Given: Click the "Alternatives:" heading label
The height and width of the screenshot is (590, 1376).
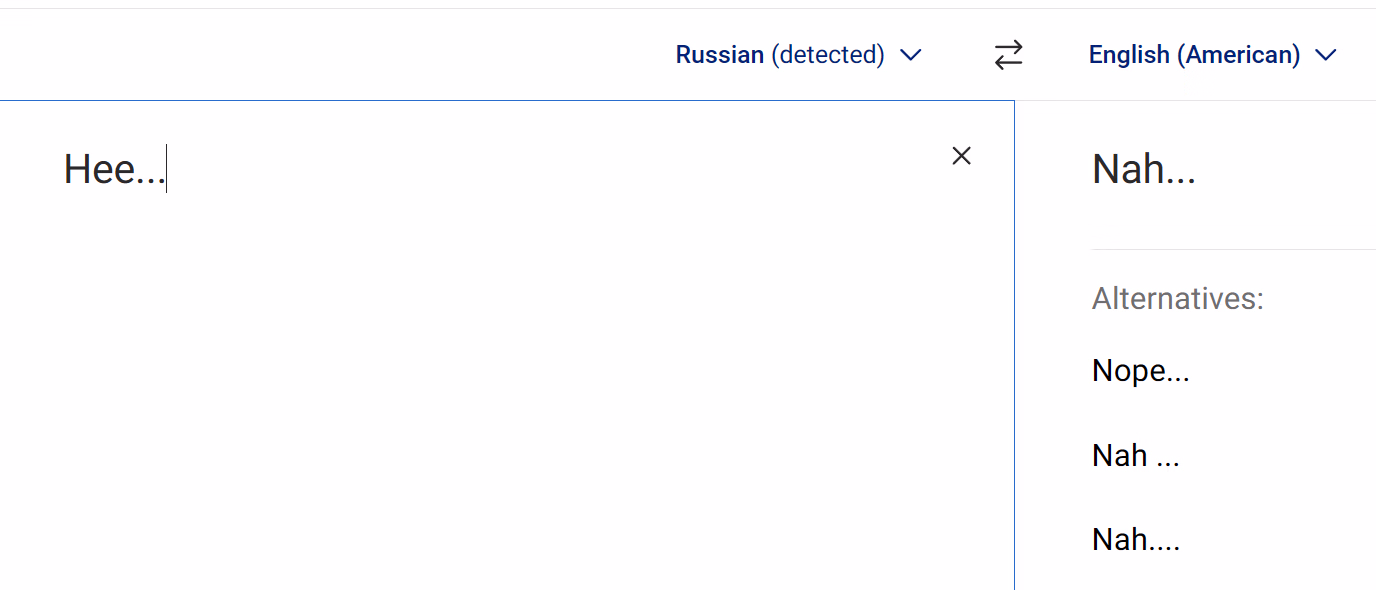Looking at the screenshot, I should [1177, 298].
